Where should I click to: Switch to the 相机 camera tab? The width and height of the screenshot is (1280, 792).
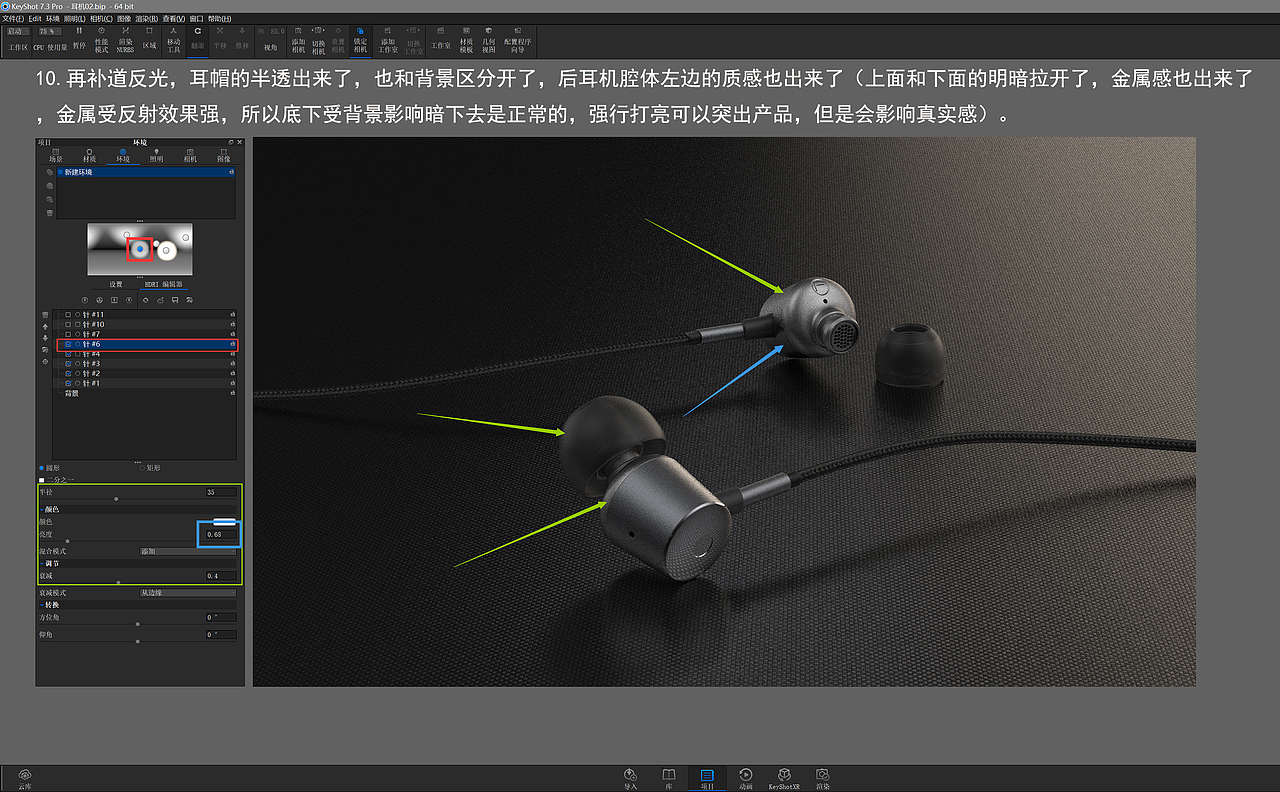click(190, 156)
